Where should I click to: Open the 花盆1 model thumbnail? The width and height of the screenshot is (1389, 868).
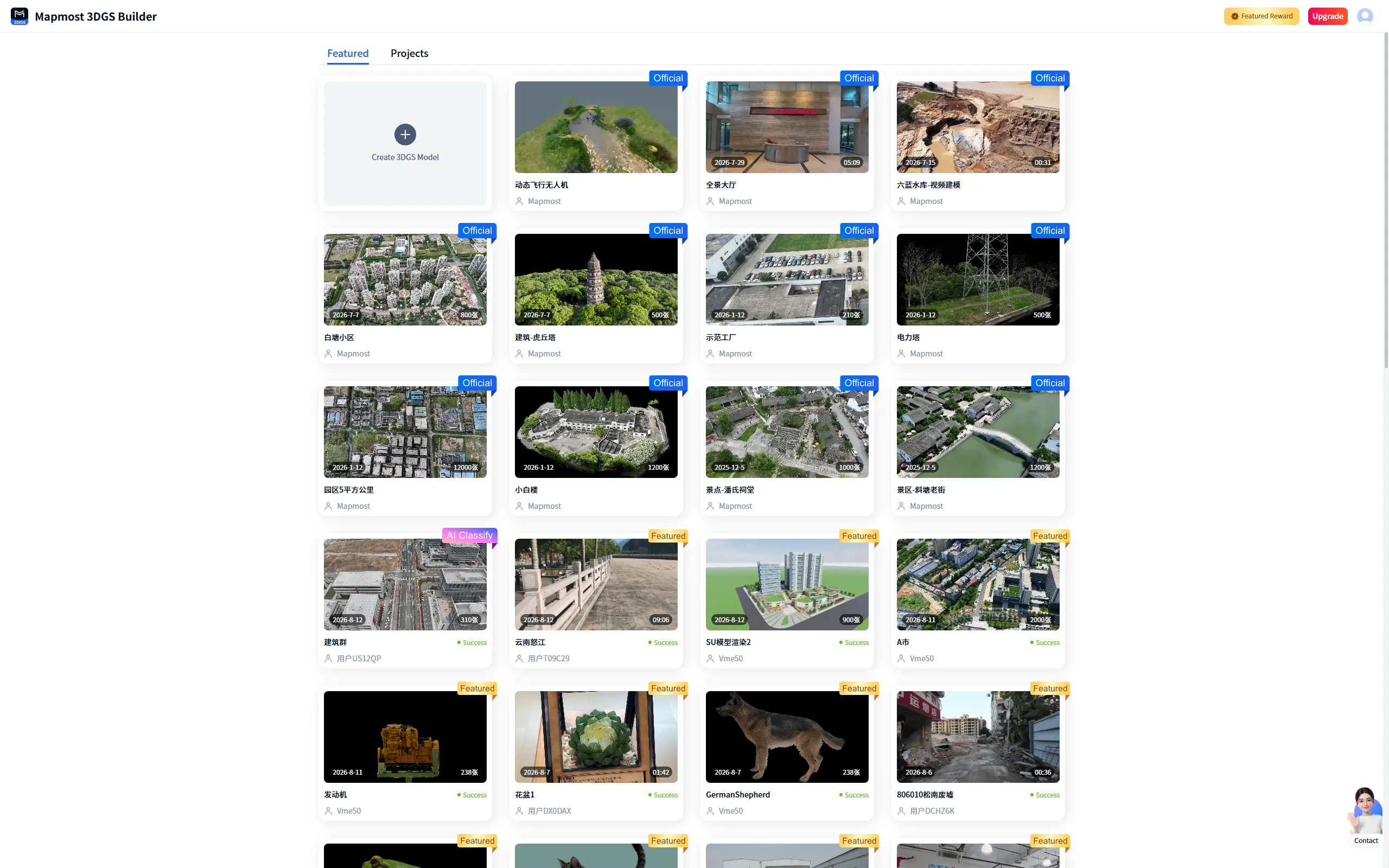(x=596, y=737)
